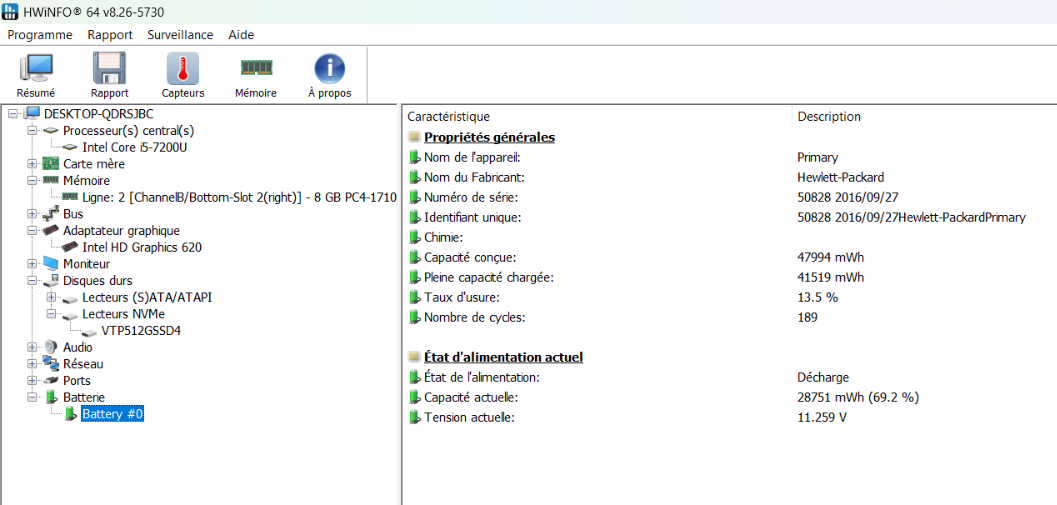Click the 41519 mWh value
This screenshot has height=505, width=1057.
[830, 277]
